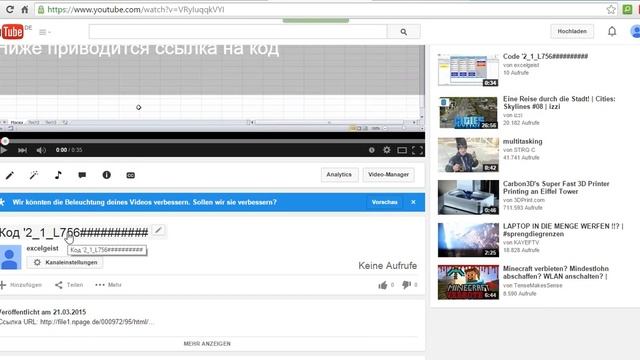The height and width of the screenshot is (360, 640).
Task: Click the Minecraft video thumbnail
Action: click(468, 282)
